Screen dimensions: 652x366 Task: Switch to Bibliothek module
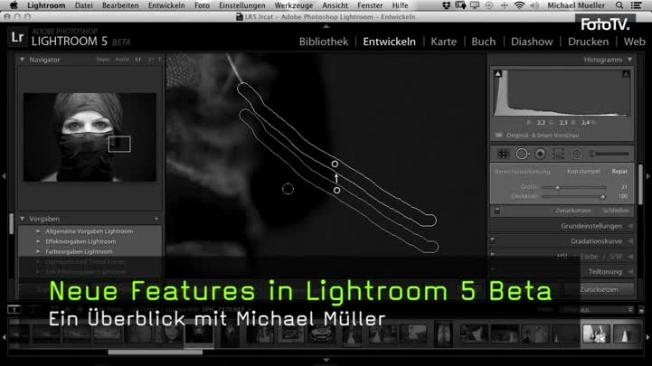point(324,42)
